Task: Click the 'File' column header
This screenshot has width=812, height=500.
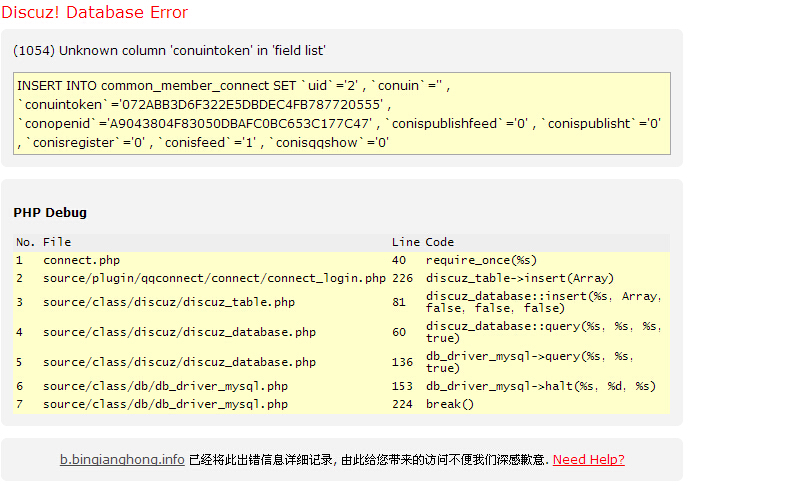Action: (57, 242)
